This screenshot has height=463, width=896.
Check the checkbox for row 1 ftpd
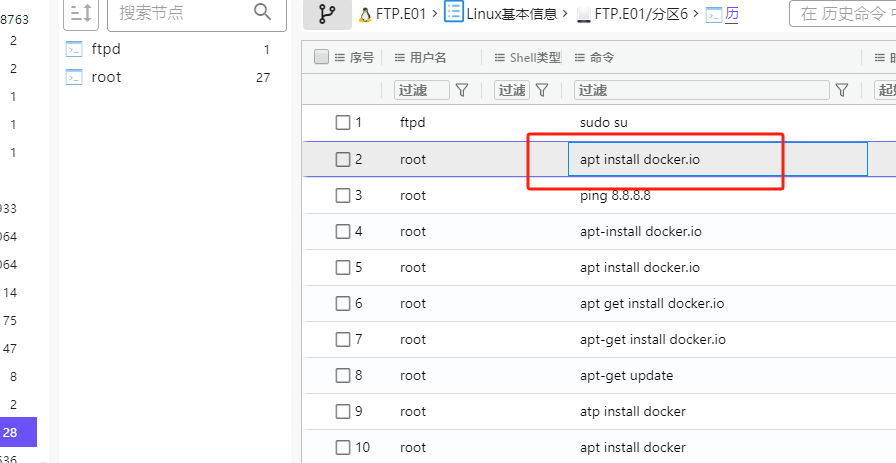click(x=343, y=123)
